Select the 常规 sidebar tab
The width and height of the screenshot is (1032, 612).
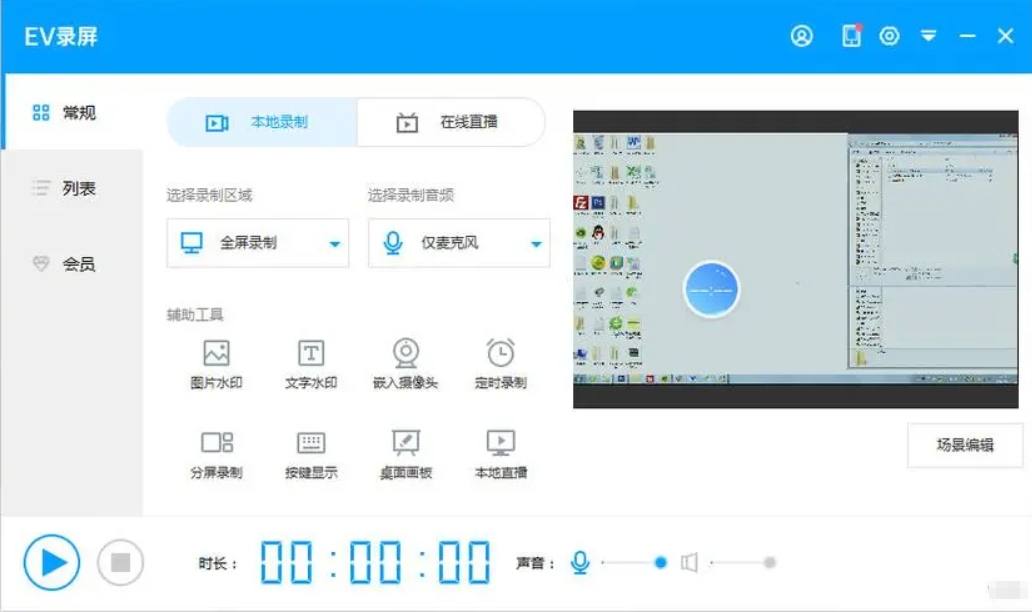pyautogui.click(x=72, y=113)
